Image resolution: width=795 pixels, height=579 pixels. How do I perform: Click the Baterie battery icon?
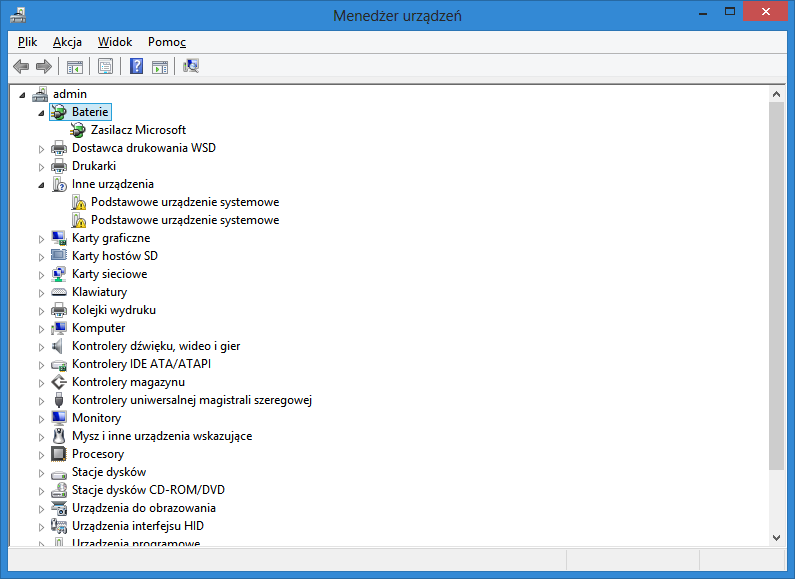[59, 112]
